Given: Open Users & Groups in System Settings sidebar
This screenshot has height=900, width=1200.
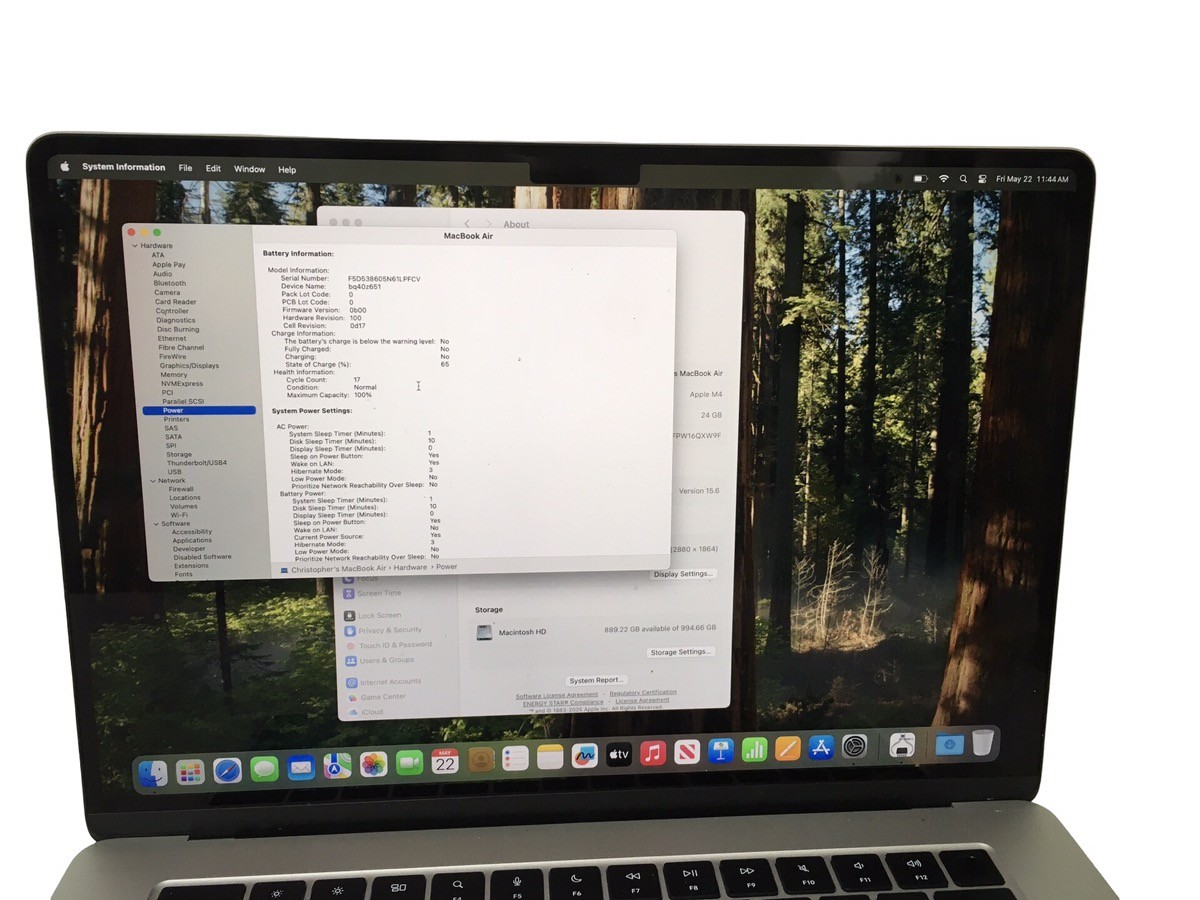Looking at the screenshot, I should [x=381, y=660].
